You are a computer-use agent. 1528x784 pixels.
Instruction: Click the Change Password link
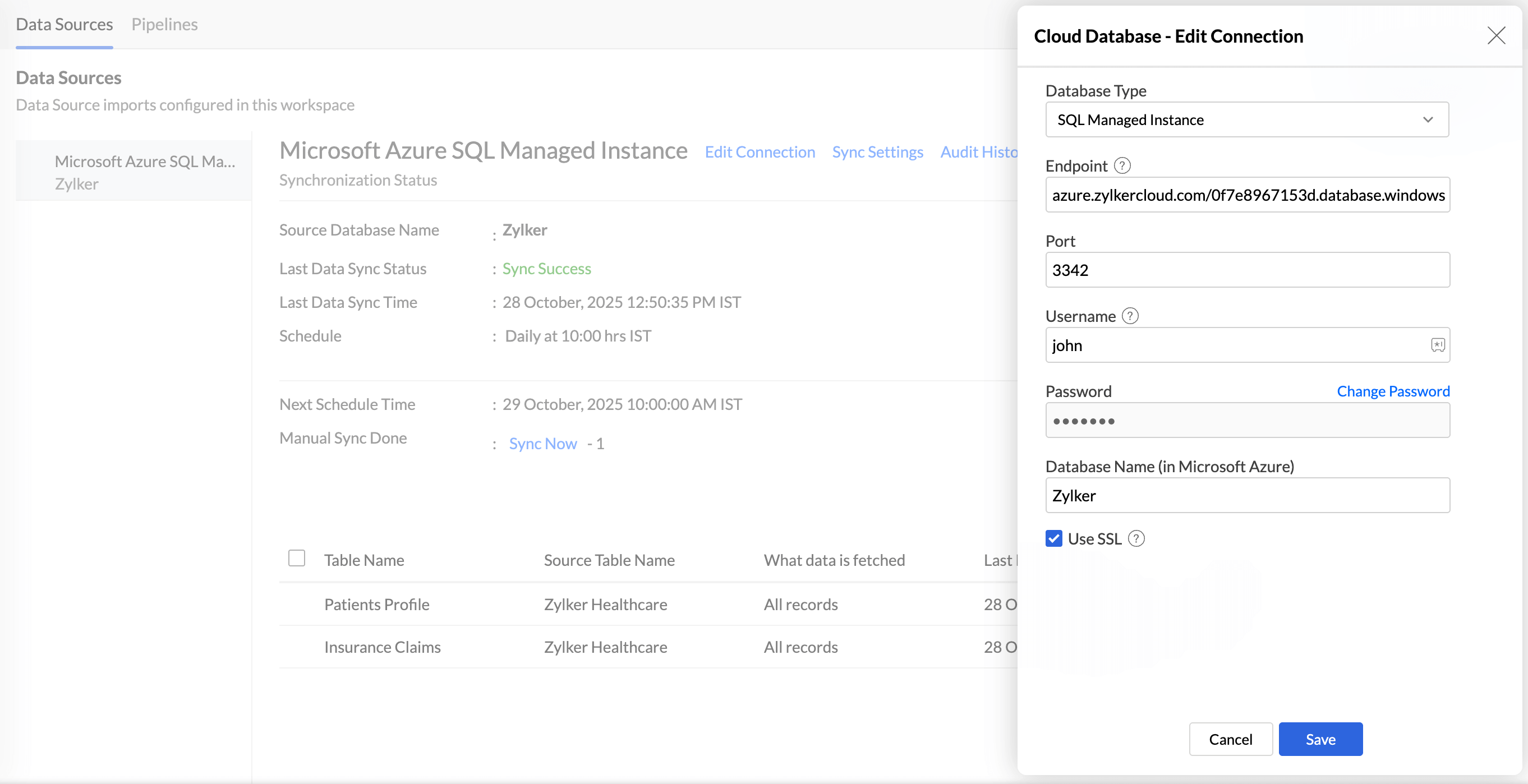1393,391
